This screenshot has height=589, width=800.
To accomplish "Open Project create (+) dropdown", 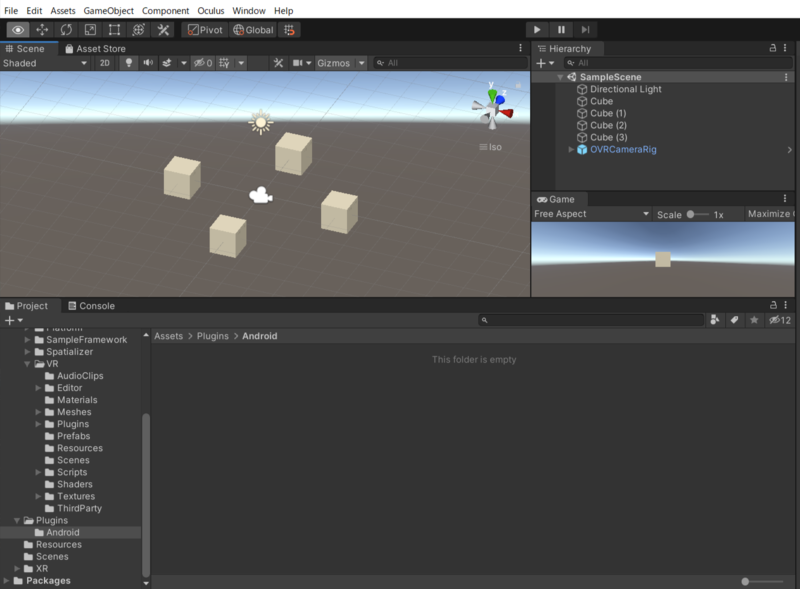I will [13, 320].
